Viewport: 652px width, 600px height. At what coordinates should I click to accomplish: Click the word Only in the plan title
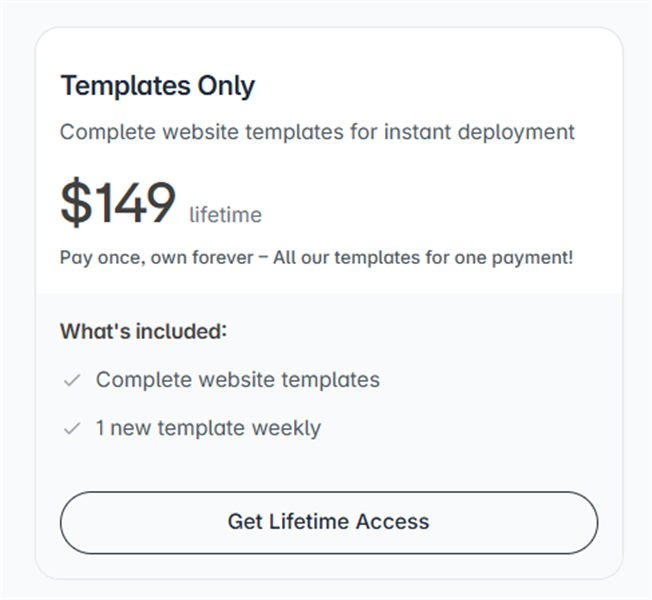(226, 86)
